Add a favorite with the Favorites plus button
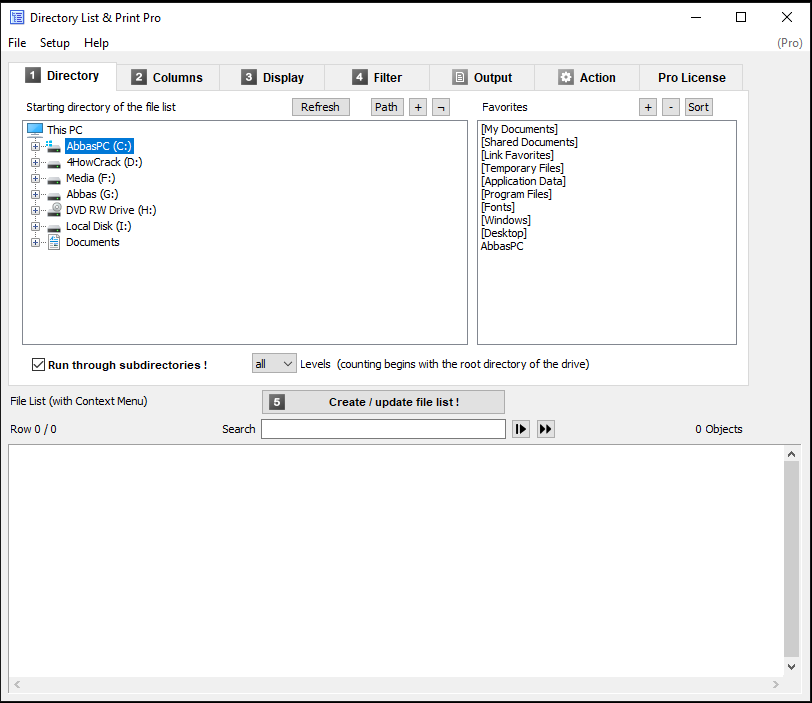The image size is (812, 703). (648, 107)
